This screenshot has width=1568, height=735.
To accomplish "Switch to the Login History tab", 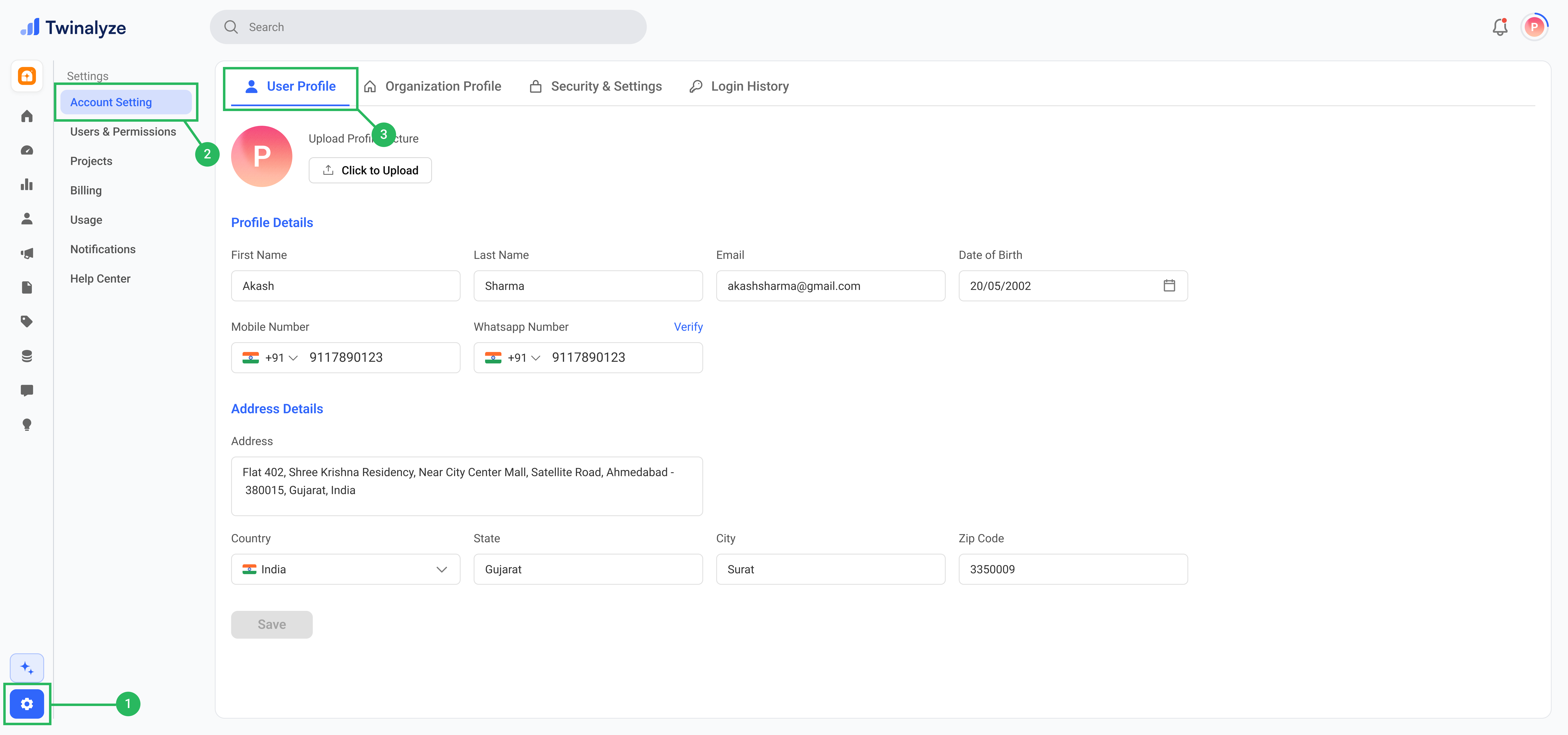I will tap(739, 86).
